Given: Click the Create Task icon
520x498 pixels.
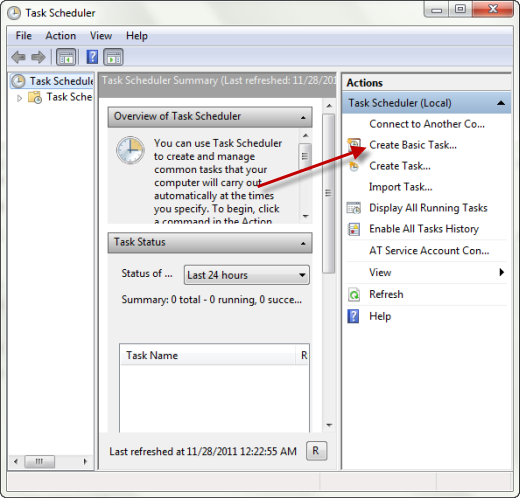Looking at the screenshot, I should 354,166.
